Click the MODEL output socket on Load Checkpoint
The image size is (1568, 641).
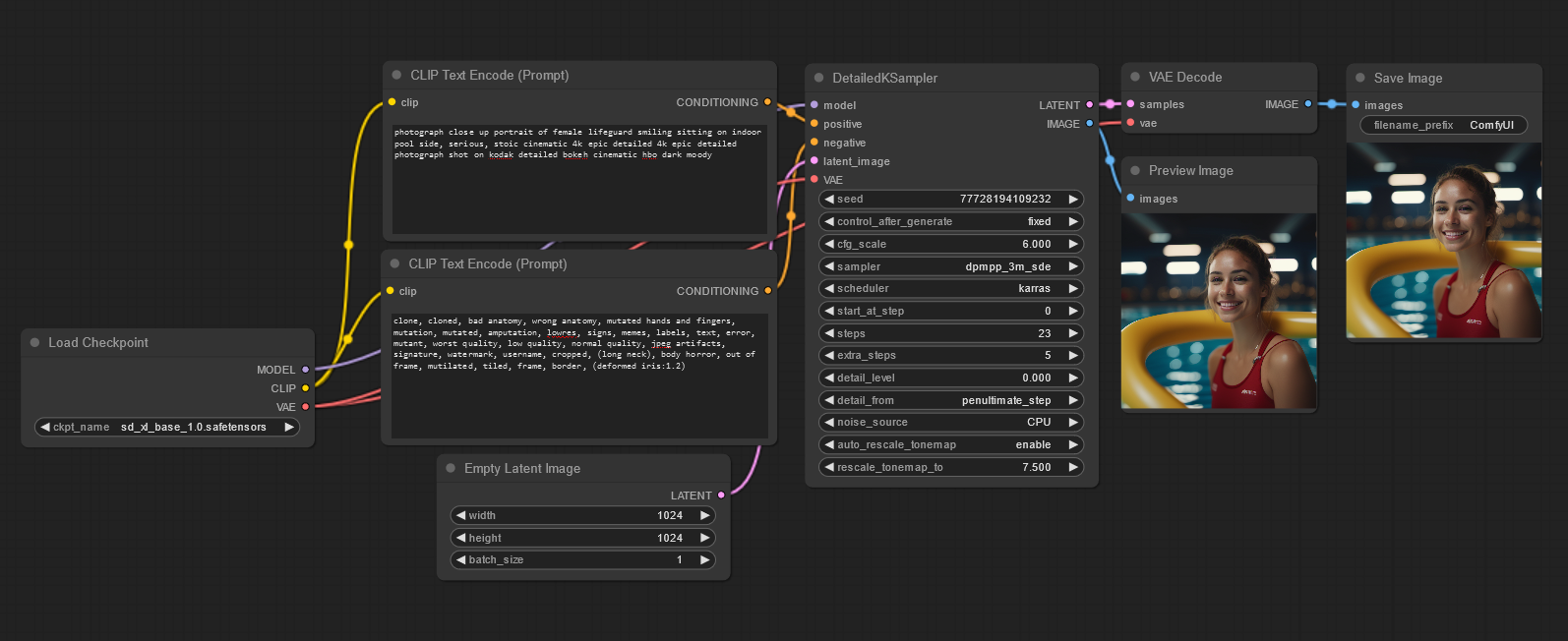(306, 370)
